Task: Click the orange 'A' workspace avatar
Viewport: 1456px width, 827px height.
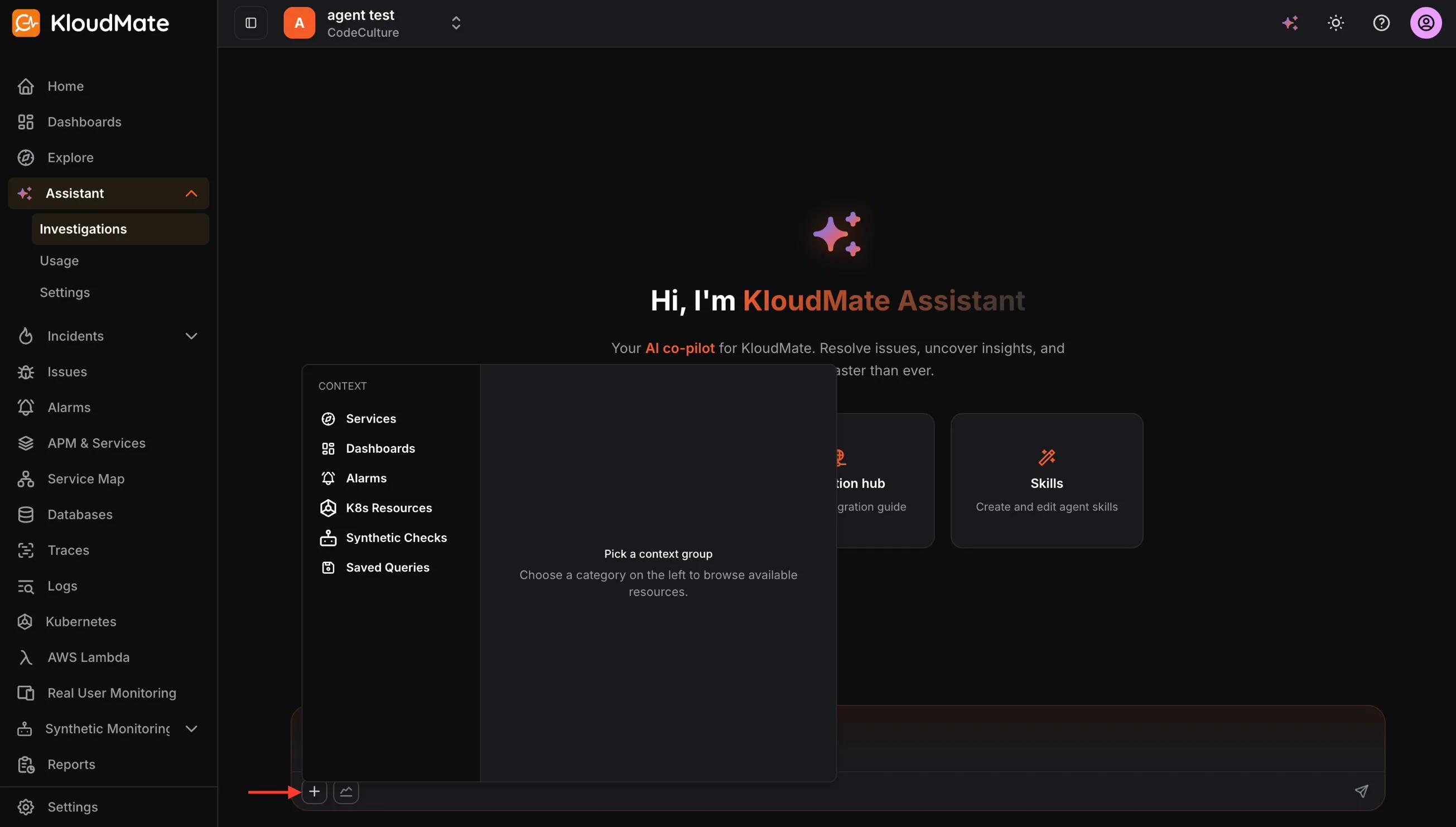Action: (x=300, y=23)
